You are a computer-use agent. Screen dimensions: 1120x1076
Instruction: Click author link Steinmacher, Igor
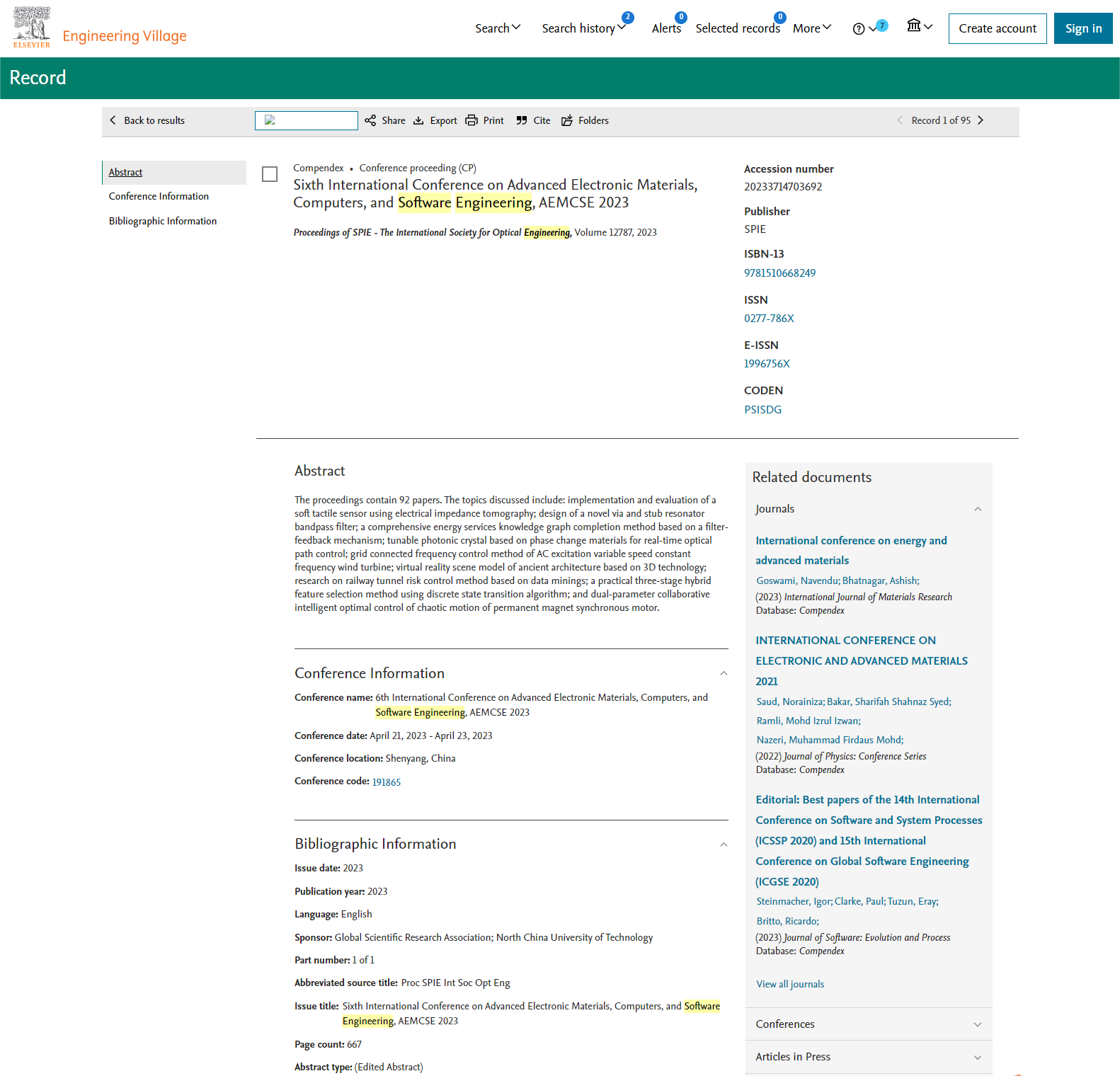pos(794,901)
